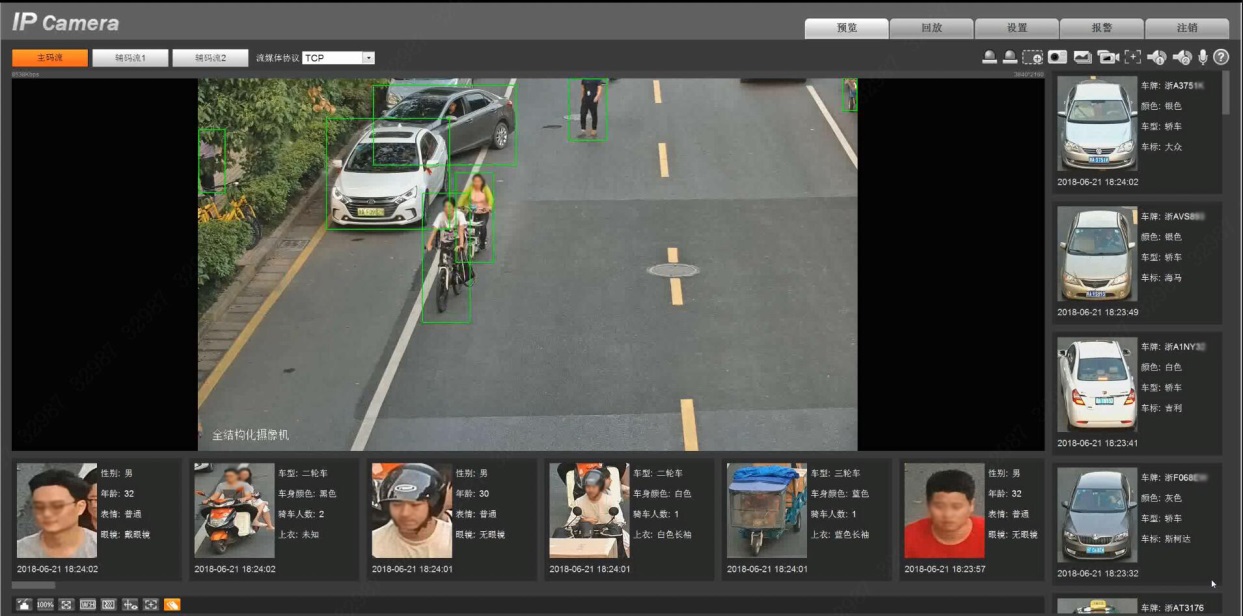Select the 辅码流2 sub stream button
1243x616 pixels.
210,58
